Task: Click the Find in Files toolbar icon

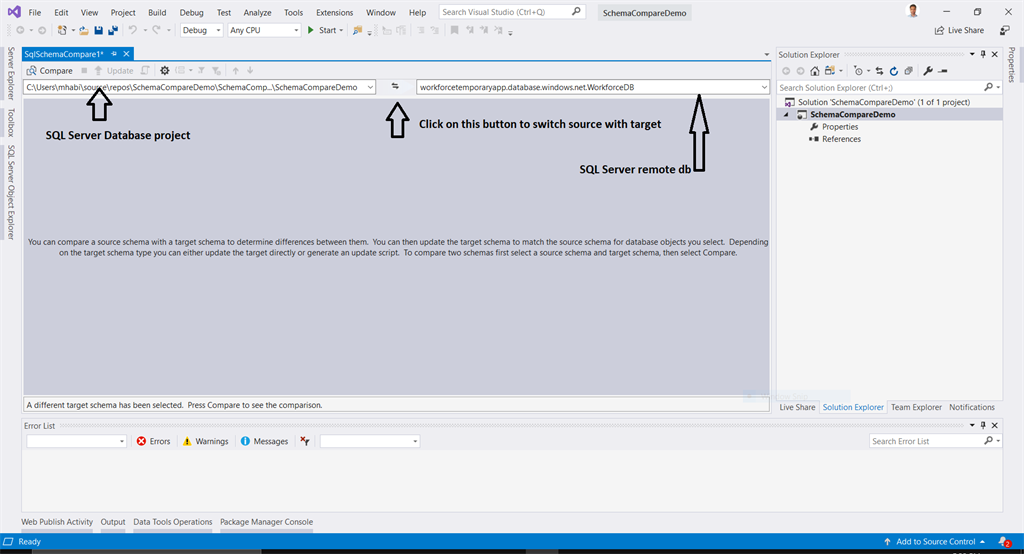Action: 357,30
